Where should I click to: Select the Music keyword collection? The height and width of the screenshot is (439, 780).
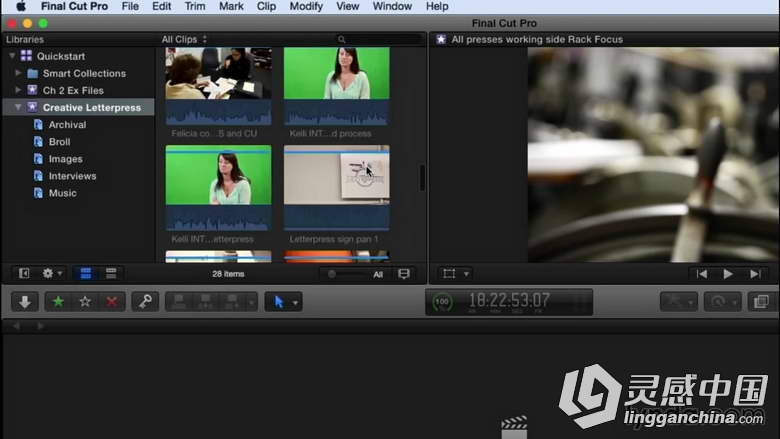pos(63,193)
